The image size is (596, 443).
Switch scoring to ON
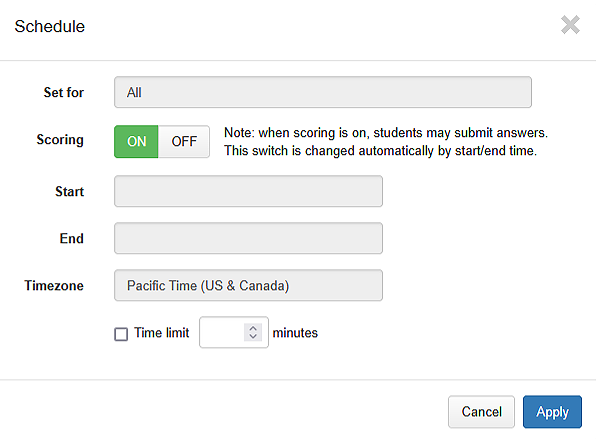coord(136,141)
